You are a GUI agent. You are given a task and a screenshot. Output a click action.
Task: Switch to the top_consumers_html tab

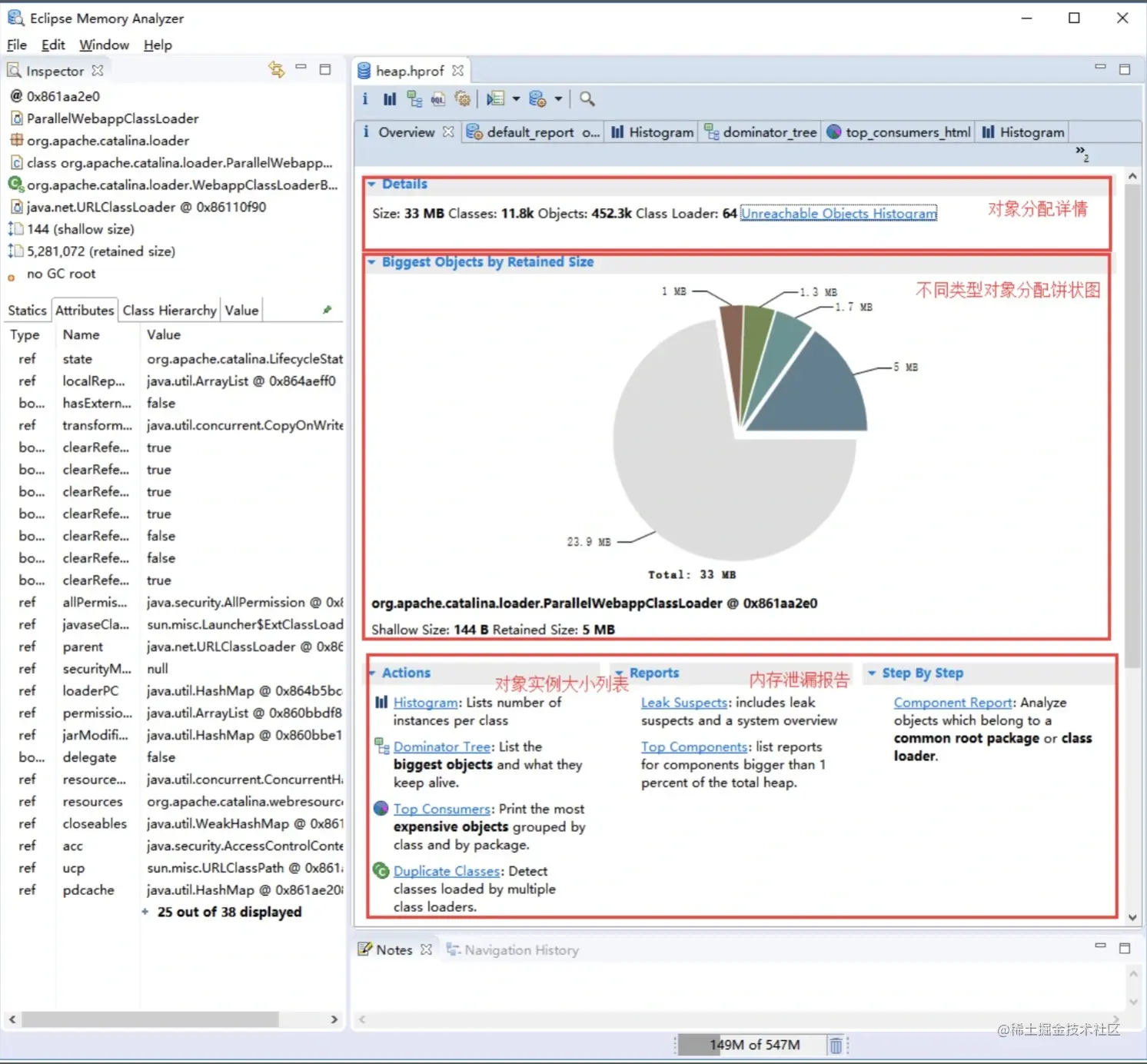coord(899,131)
